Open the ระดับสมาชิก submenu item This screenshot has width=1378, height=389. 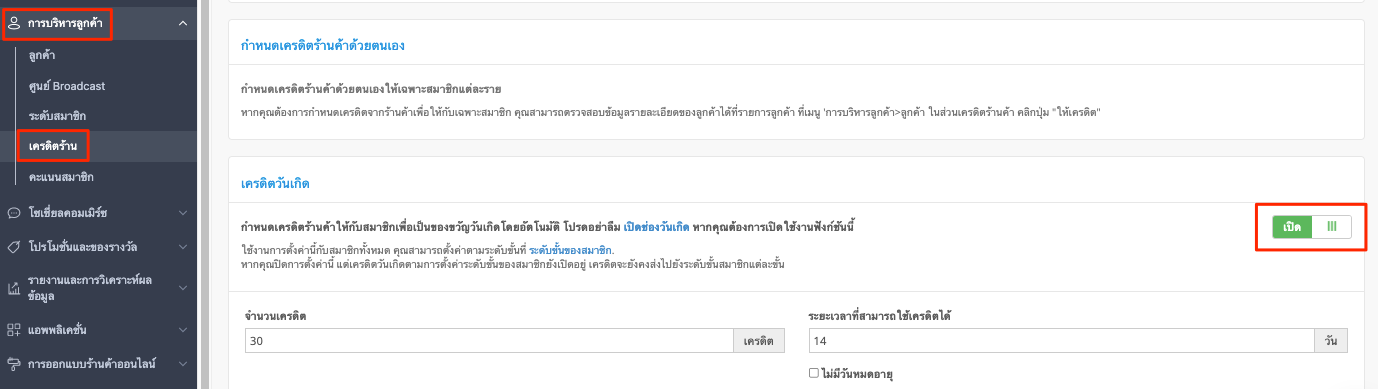coord(57,116)
